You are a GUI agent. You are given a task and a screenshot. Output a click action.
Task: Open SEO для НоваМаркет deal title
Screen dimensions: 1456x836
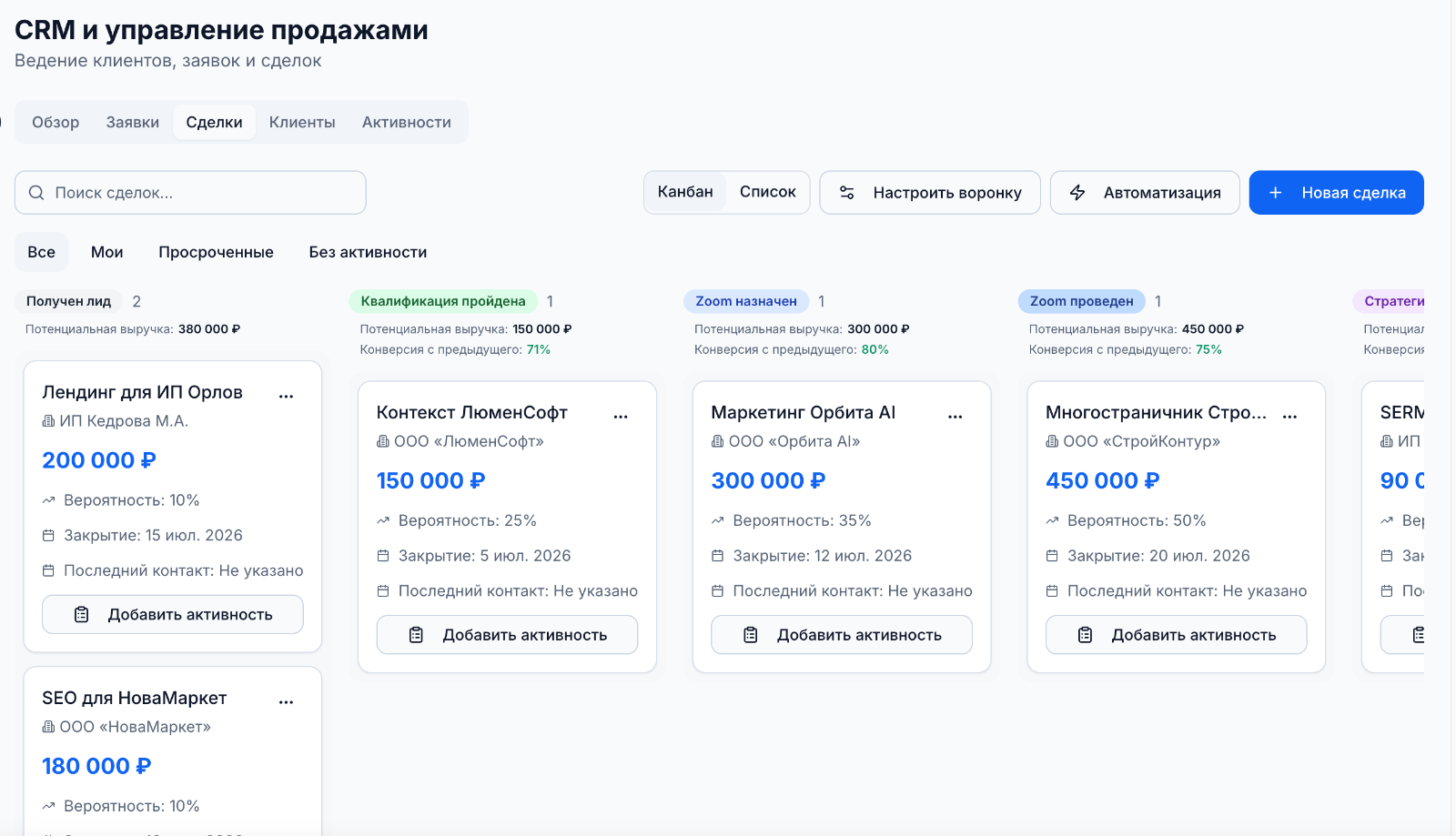tap(135, 698)
